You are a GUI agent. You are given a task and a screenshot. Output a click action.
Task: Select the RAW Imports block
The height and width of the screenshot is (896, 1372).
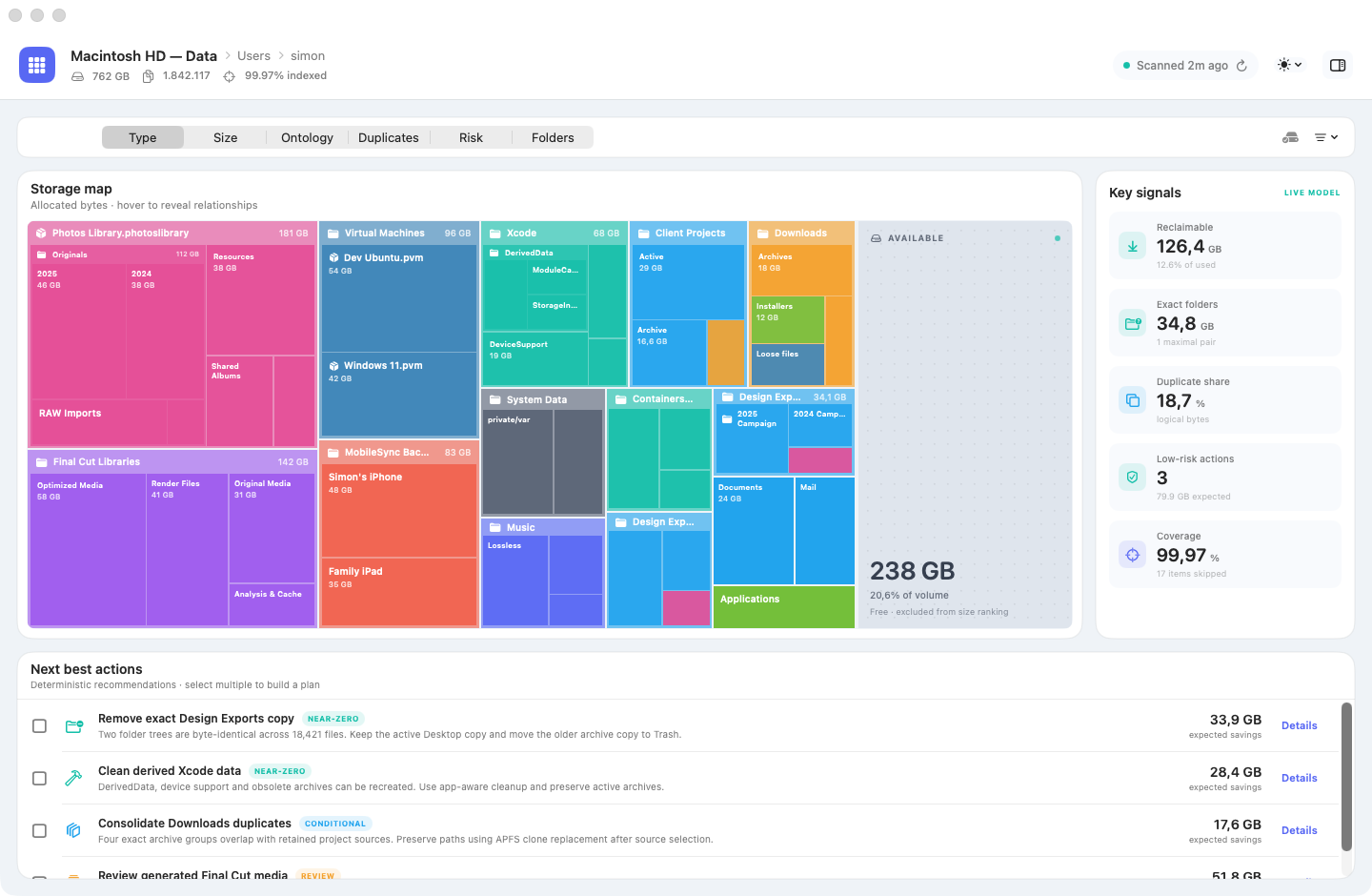click(98, 422)
